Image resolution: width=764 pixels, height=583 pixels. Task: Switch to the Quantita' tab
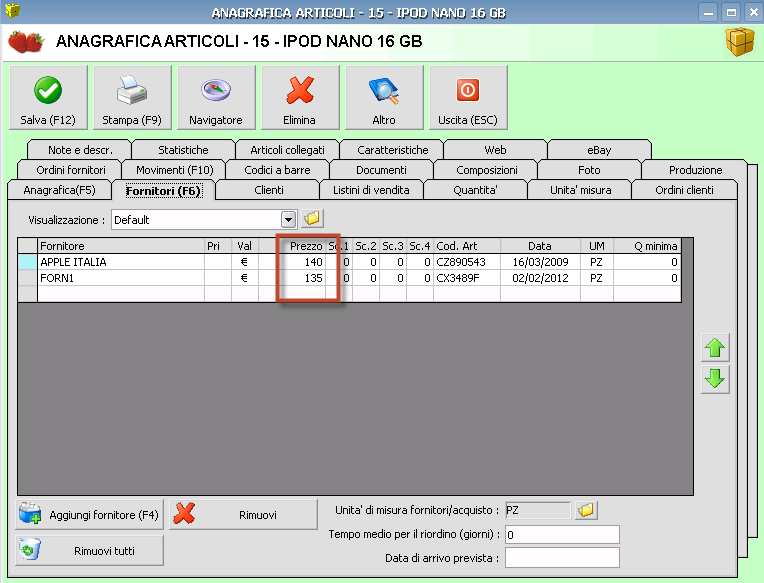476,190
